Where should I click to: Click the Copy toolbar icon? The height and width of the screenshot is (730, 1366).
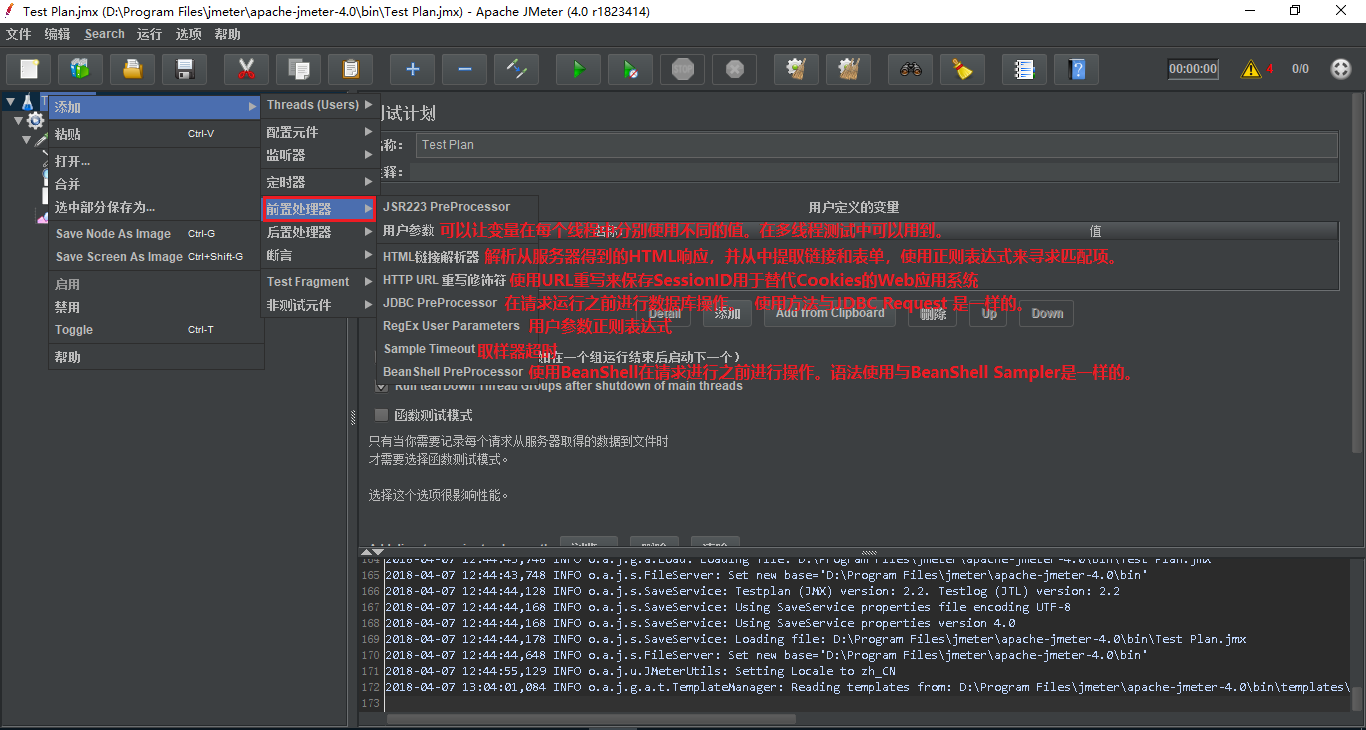click(x=298, y=69)
